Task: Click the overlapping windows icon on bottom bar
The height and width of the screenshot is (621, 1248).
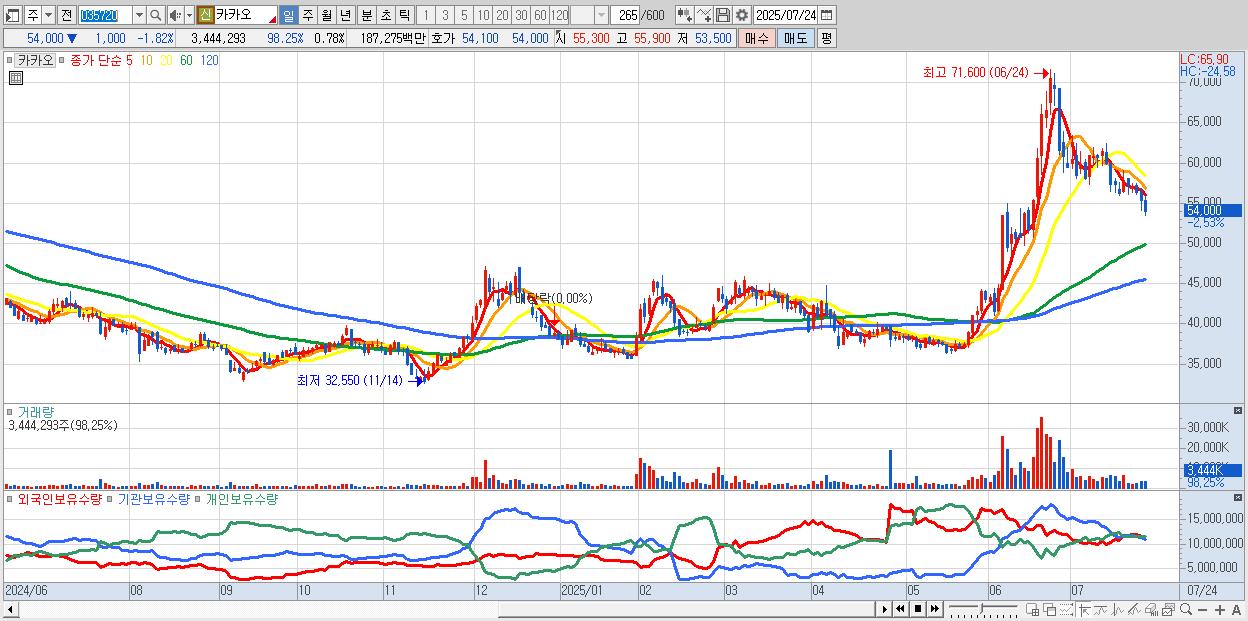Action: tap(1050, 610)
